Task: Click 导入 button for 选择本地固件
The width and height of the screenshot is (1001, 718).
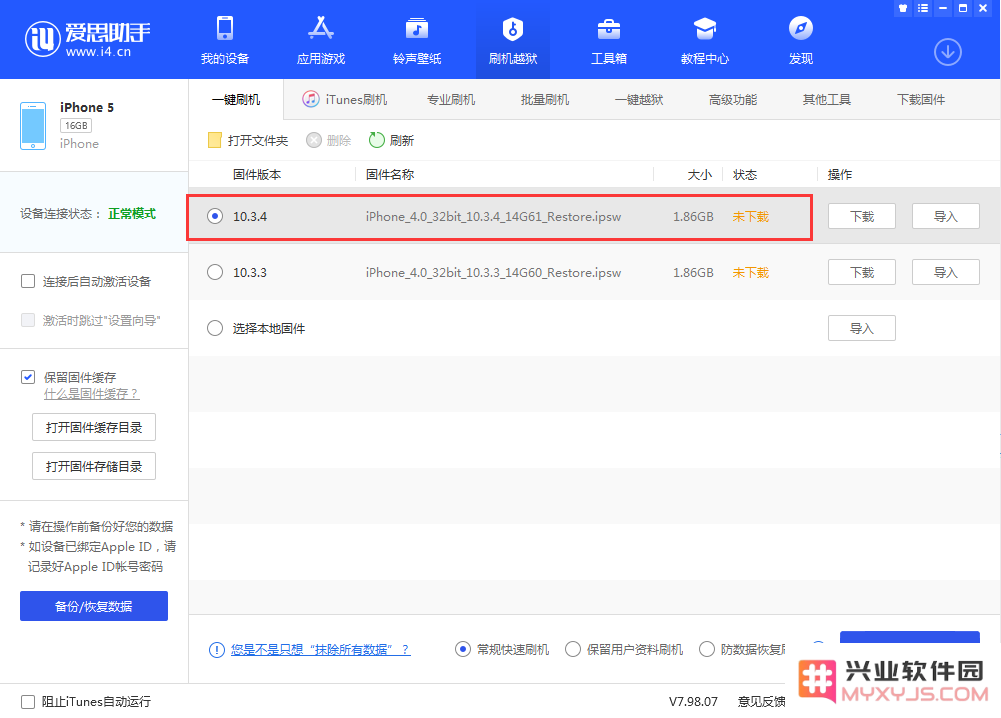Action: 862,328
